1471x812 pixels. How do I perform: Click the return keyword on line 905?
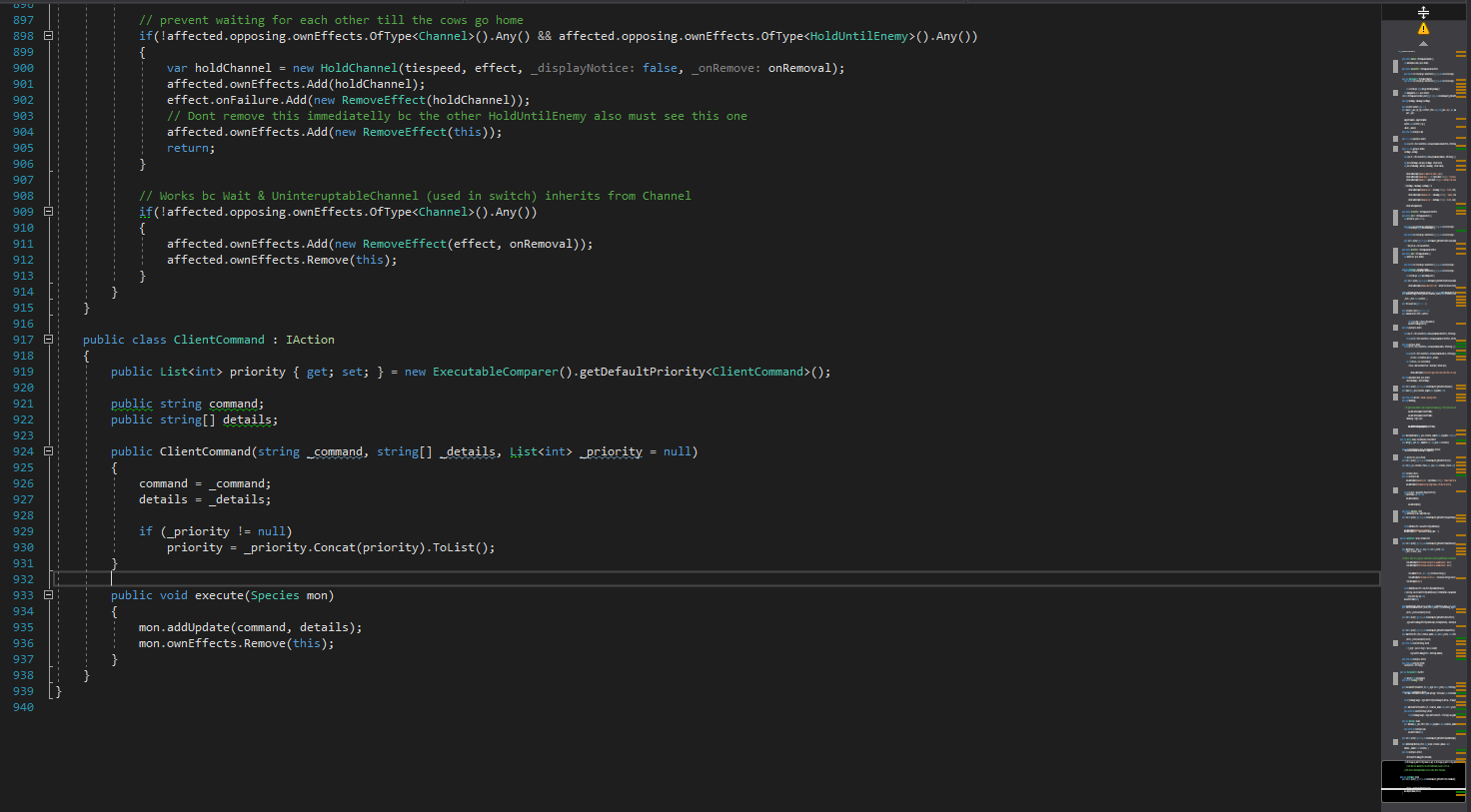pos(188,148)
